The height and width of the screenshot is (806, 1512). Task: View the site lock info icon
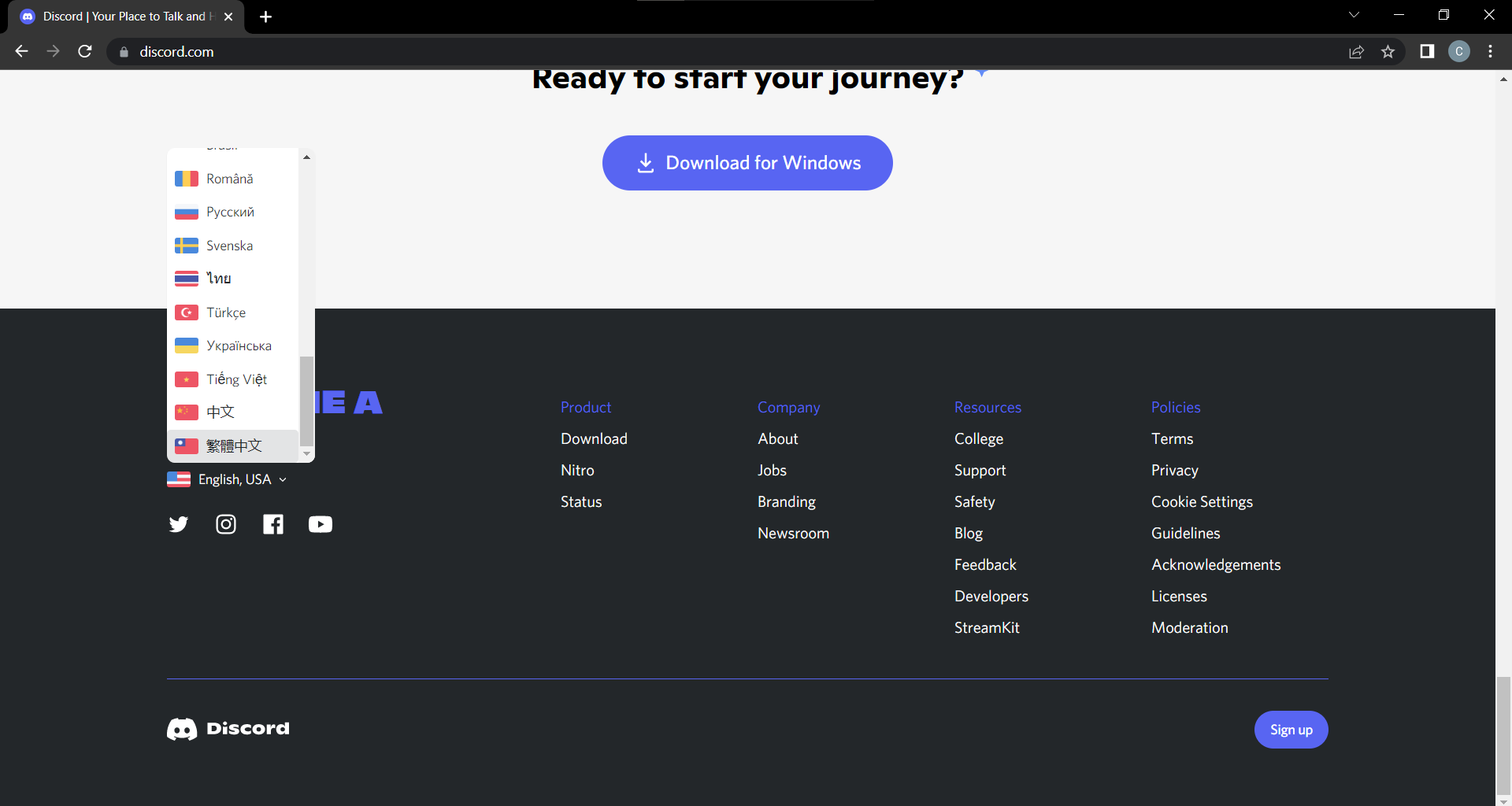pyautogui.click(x=124, y=52)
